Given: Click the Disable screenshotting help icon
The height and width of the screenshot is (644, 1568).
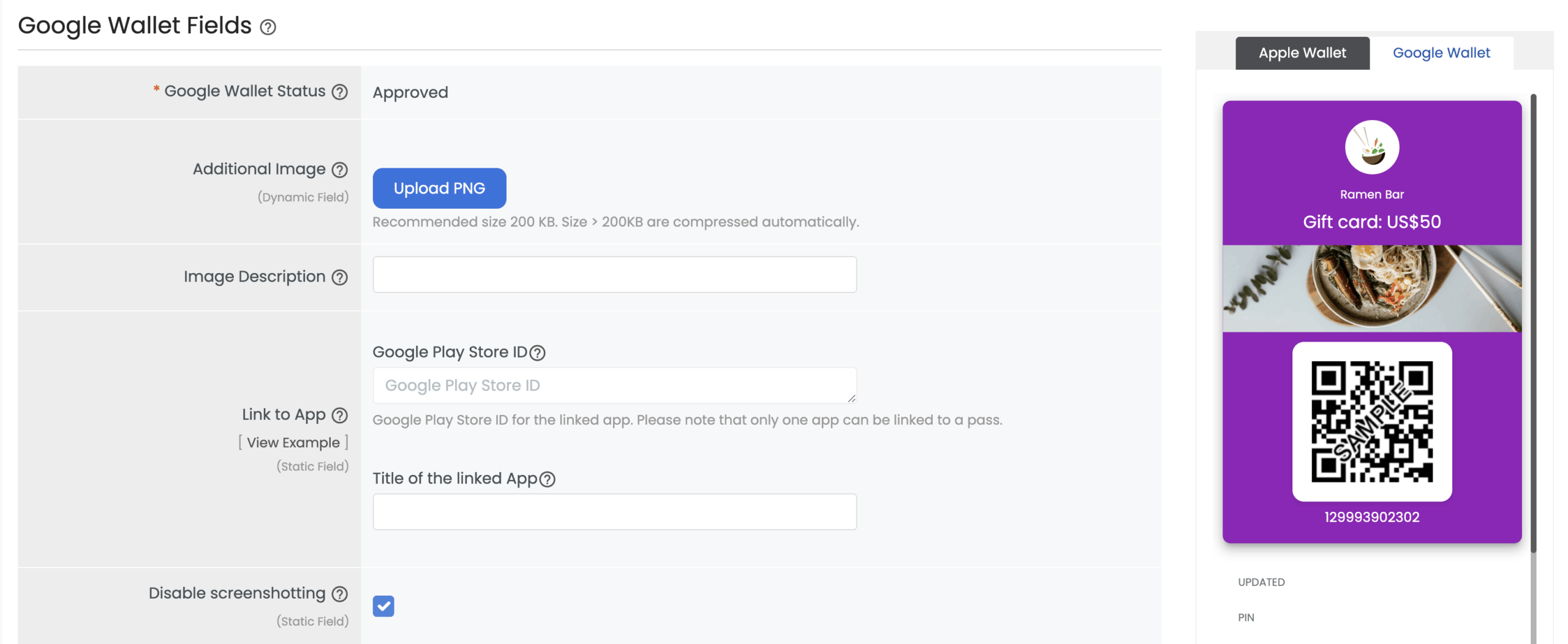Looking at the screenshot, I should pos(339,594).
